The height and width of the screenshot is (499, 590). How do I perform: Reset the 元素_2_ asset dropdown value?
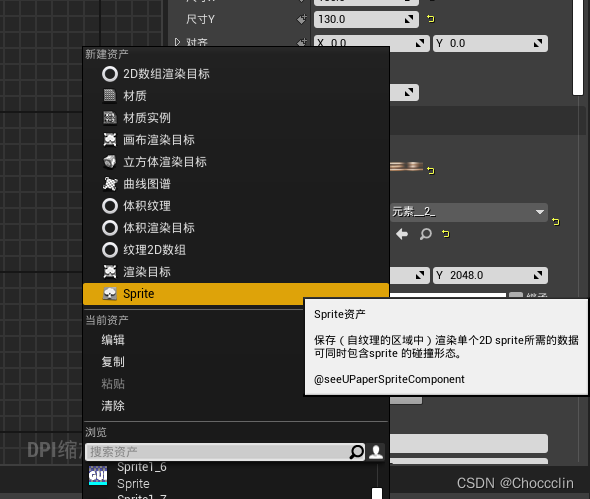556,221
